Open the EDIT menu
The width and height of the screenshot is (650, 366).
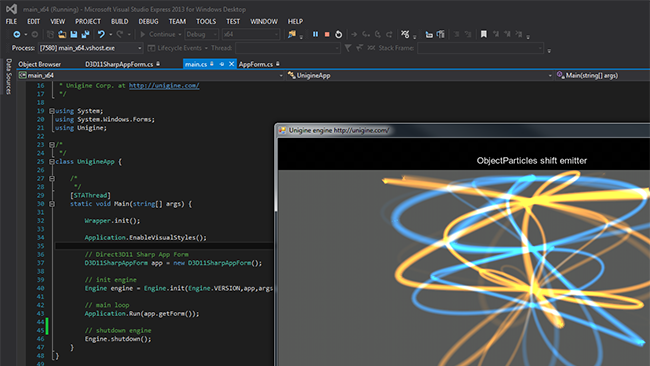34,21
